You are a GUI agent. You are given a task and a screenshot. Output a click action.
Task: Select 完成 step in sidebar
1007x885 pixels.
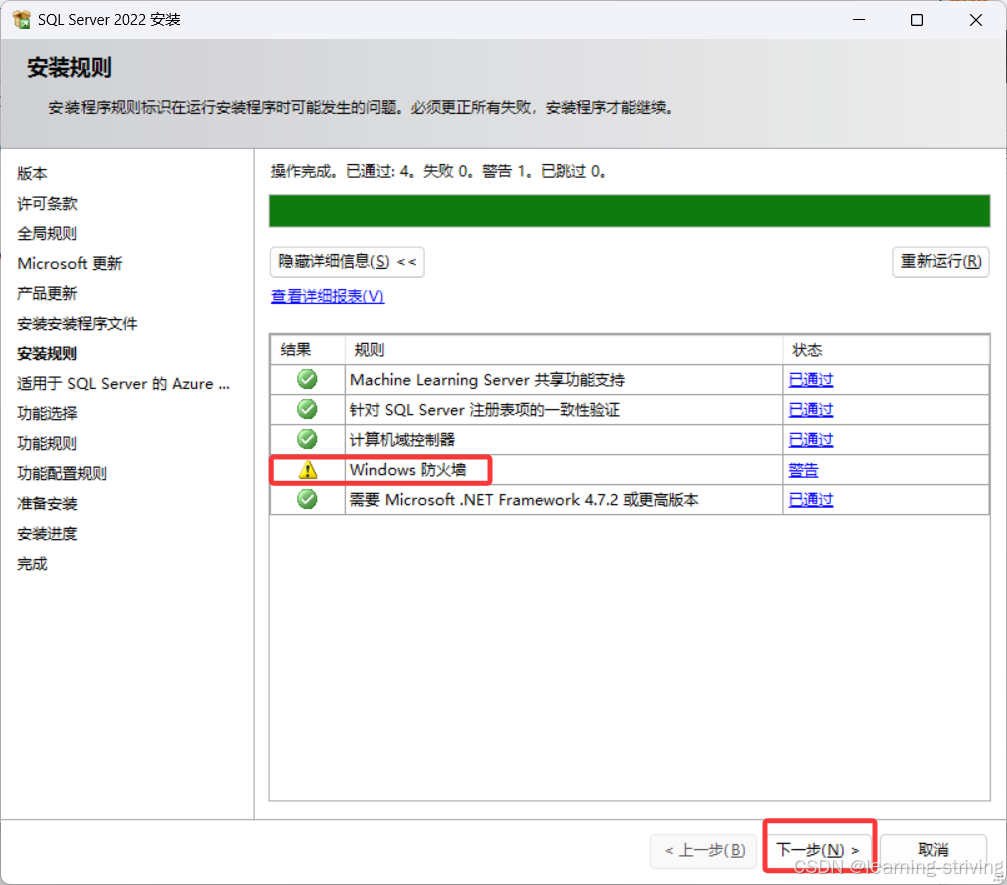coord(32,564)
